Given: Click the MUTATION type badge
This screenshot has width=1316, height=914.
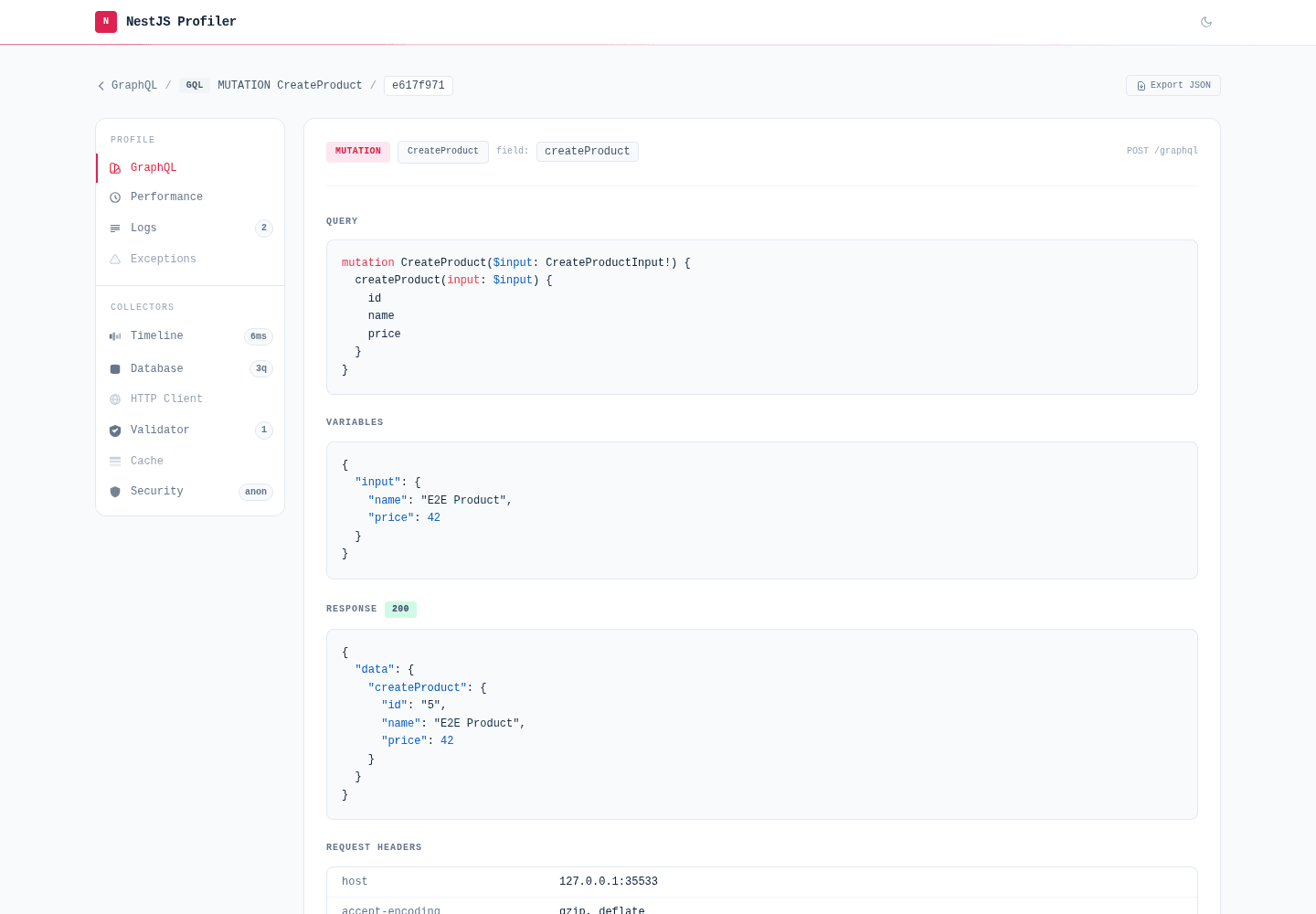Looking at the screenshot, I should point(358,152).
